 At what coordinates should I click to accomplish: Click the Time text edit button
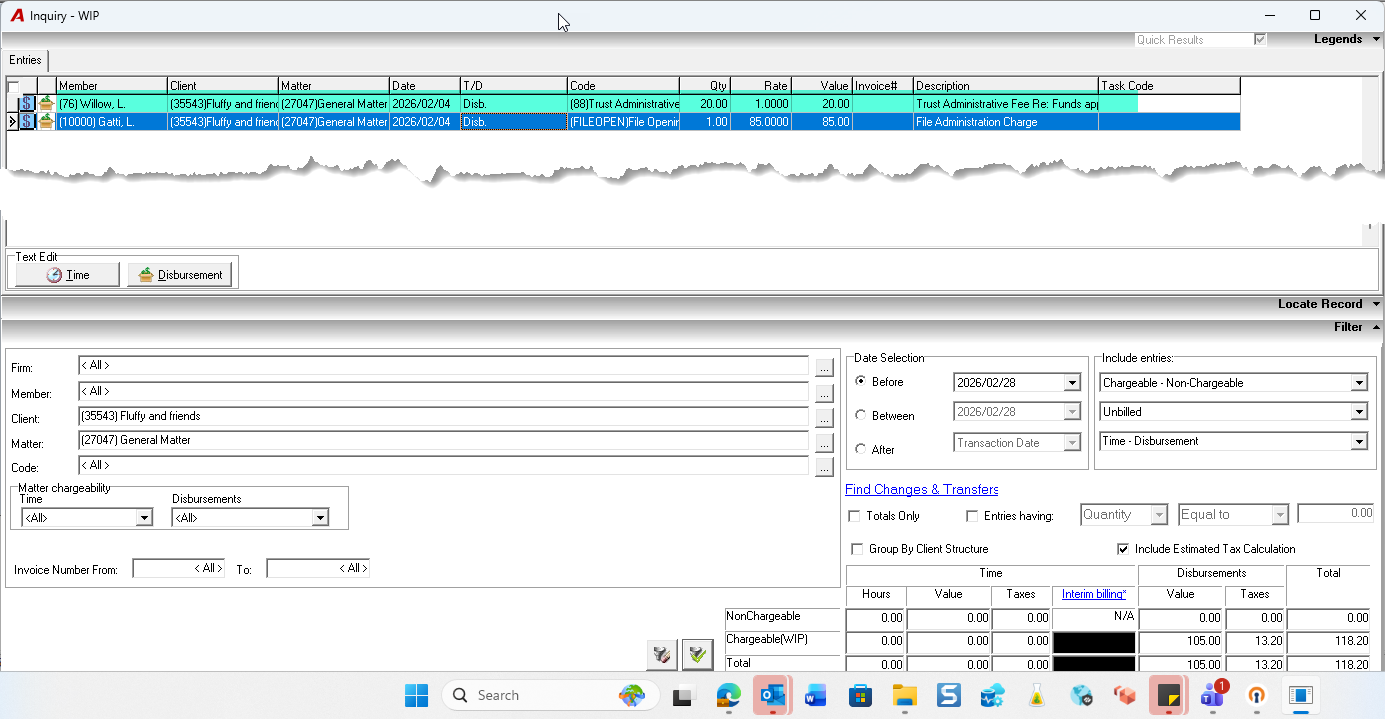click(x=67, y=275)
